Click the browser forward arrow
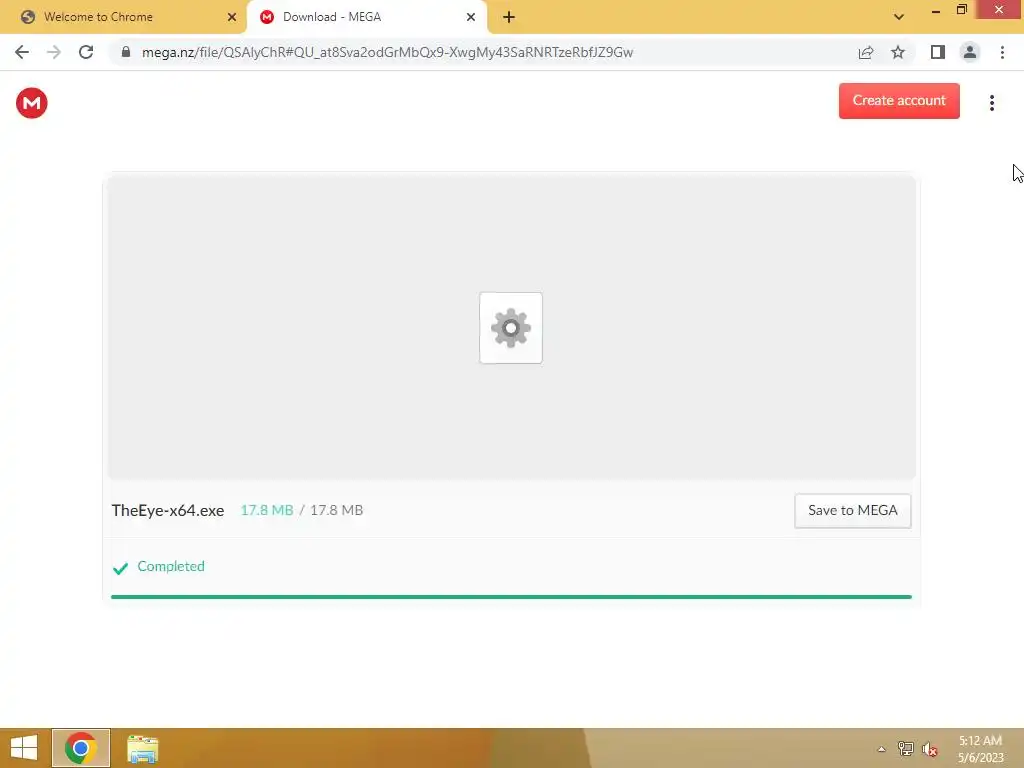This screenshot has width=1024, height=768. click(54, 52)
